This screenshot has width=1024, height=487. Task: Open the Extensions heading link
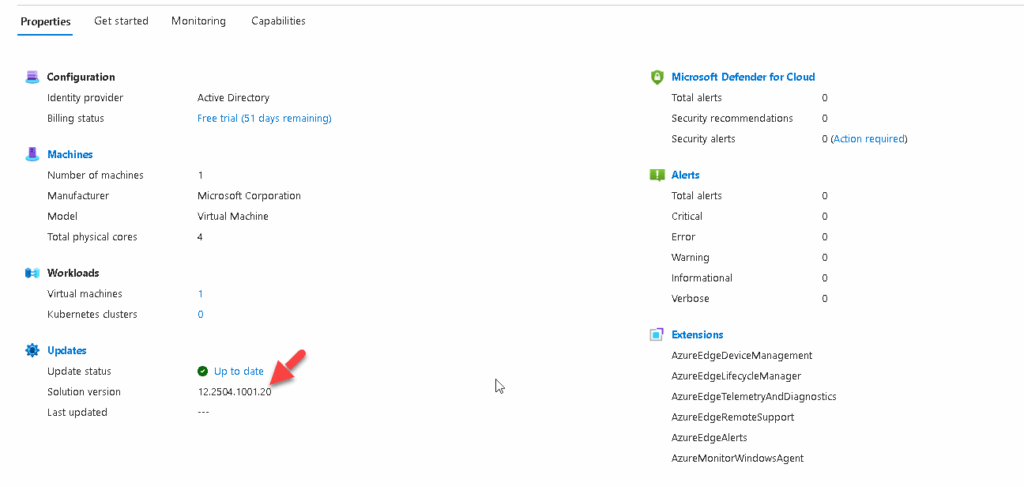pyautogui.click(x=697, y=334)
